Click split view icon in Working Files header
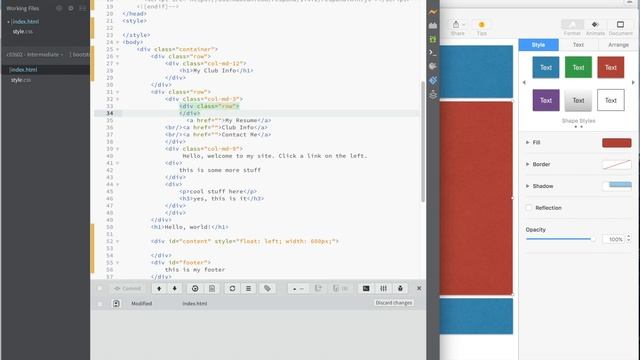The width and height of the screenshot is (640, 360). click(82, 8)
